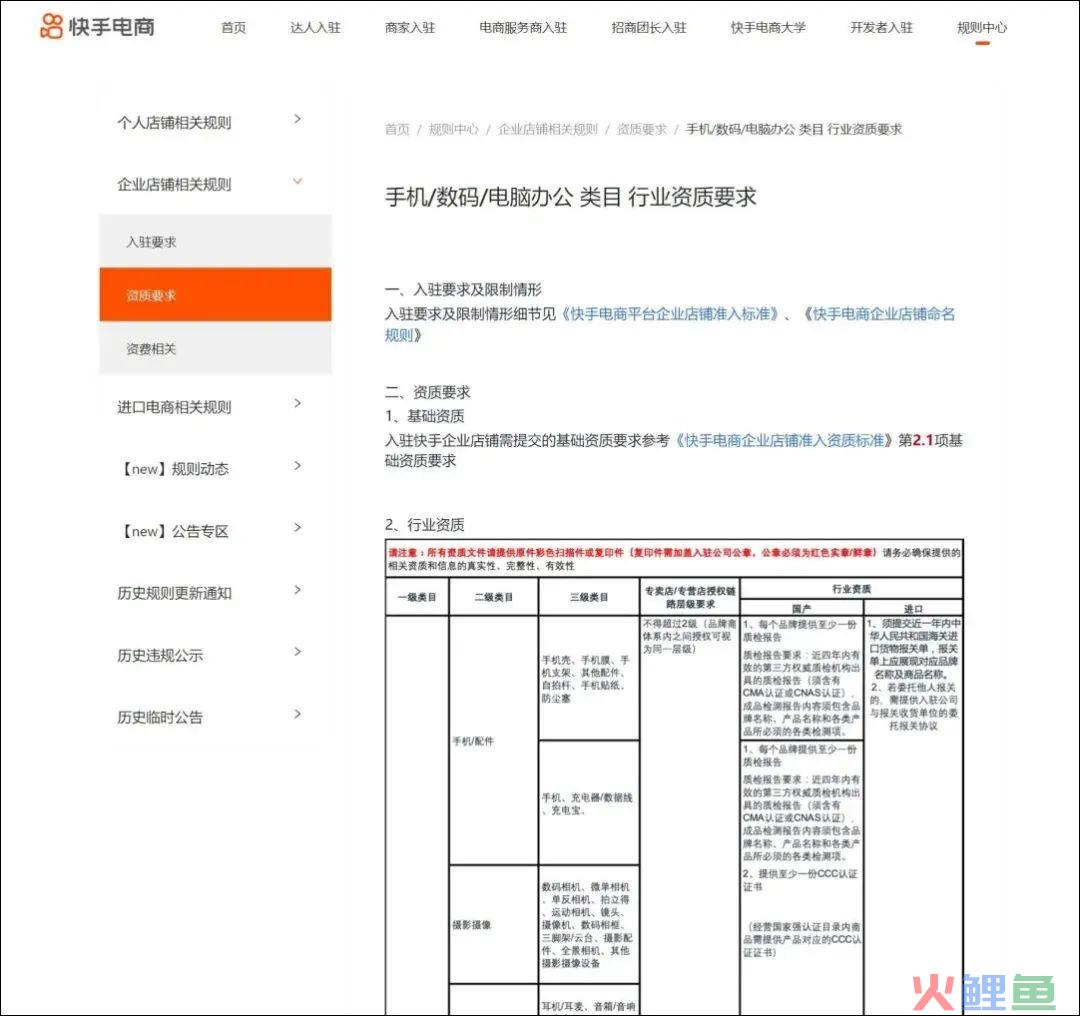This screenshot has width=1080, height=1016.
Task: Click the 进口 column header
Action: click(913, 609)
